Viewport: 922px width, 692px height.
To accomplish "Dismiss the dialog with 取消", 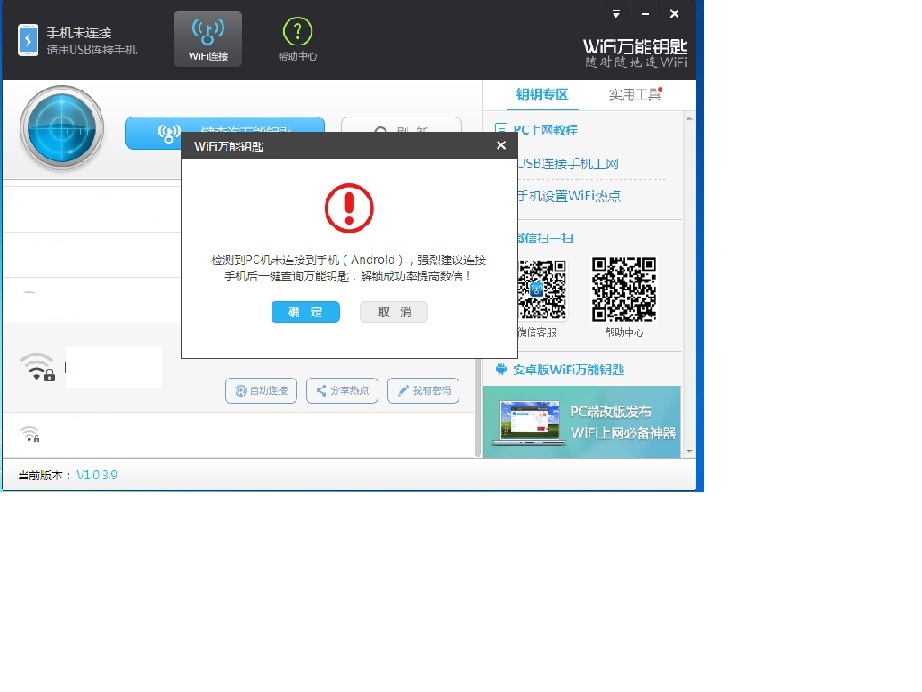I will (394, 312).
